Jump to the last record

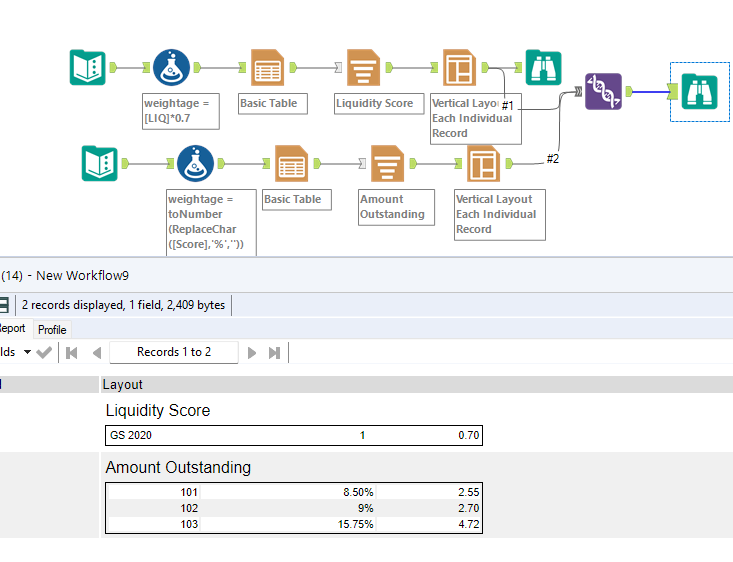point(274,352)
